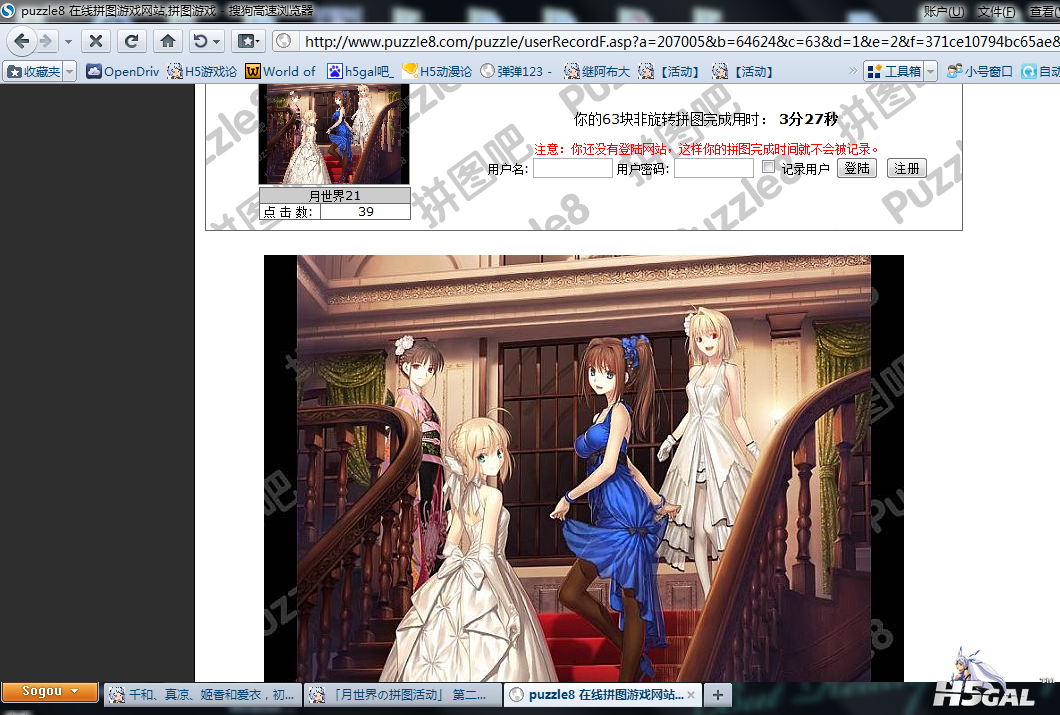Click the stop loading X button
Viewport: 1060px width, 715px height.
pyautogui.click(x=95, y=41)
